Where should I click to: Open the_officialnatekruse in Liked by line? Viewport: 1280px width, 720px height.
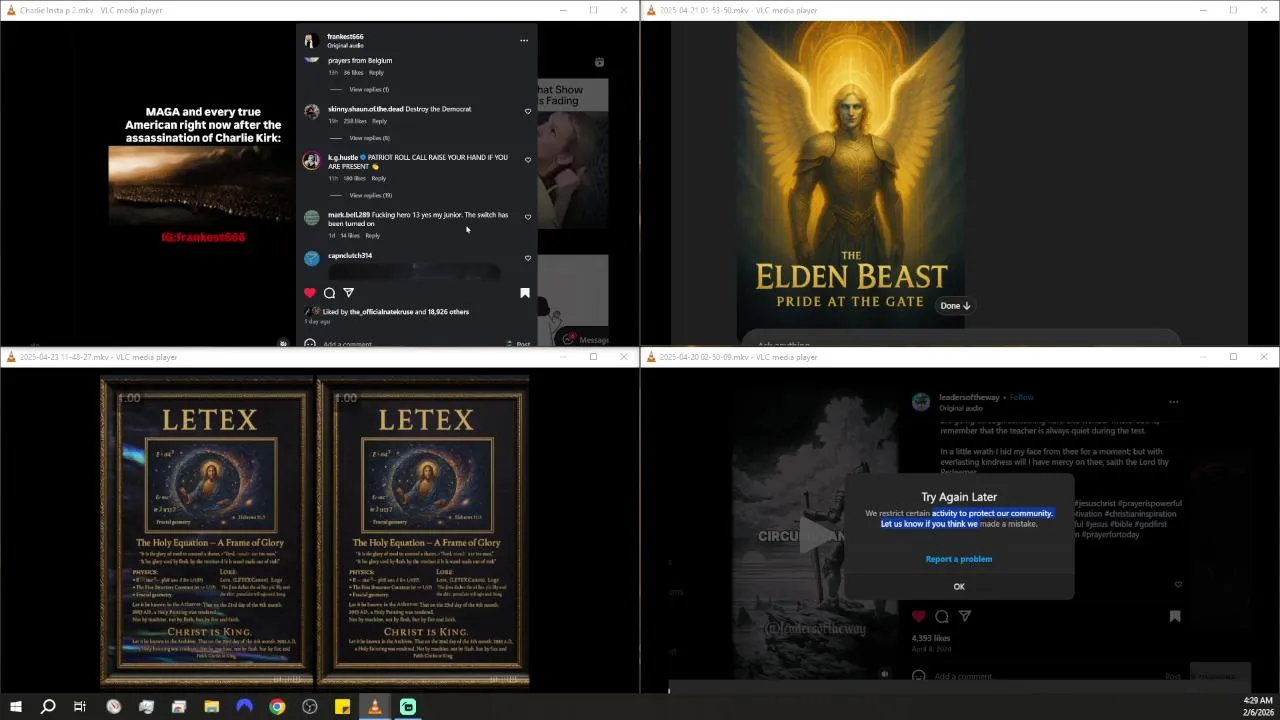pos(381,312)
